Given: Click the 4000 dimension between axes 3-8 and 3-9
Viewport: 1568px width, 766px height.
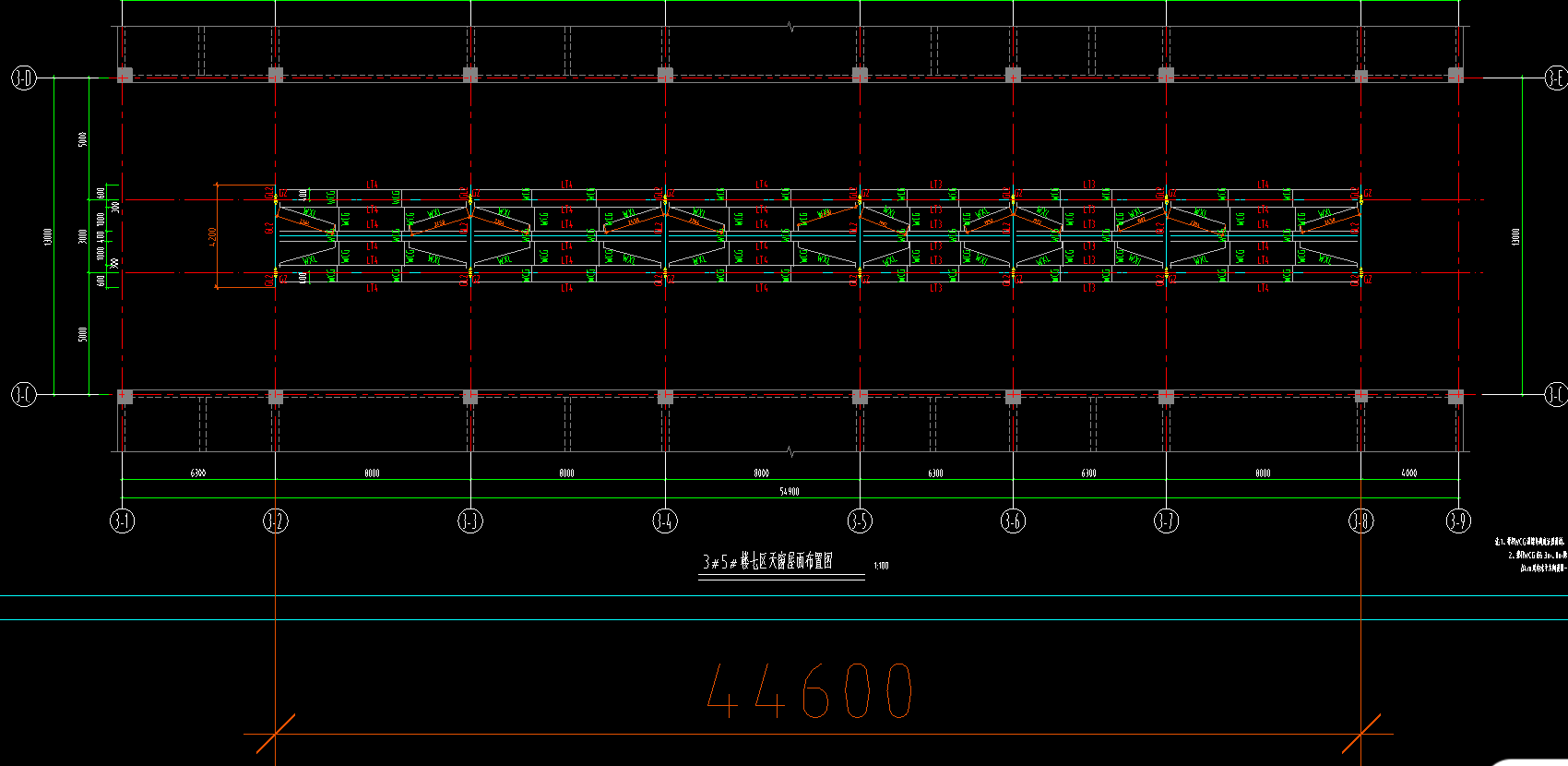Looking at the screenshot, I should (1409, 473).
